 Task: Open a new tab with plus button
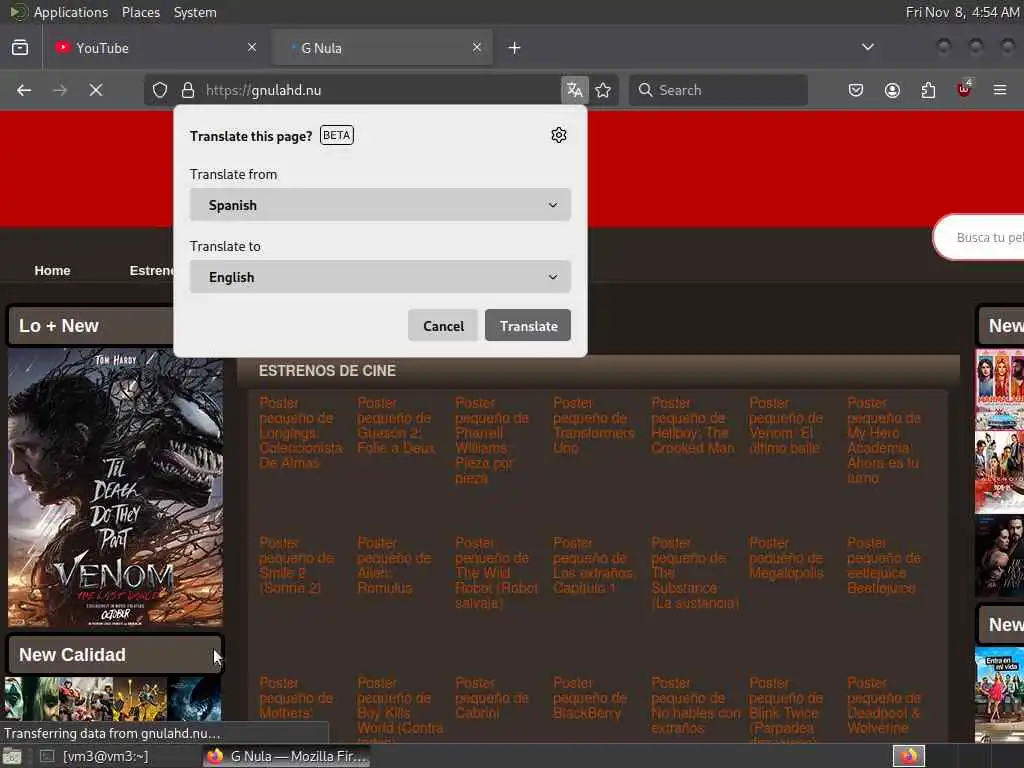pos(515,48)
